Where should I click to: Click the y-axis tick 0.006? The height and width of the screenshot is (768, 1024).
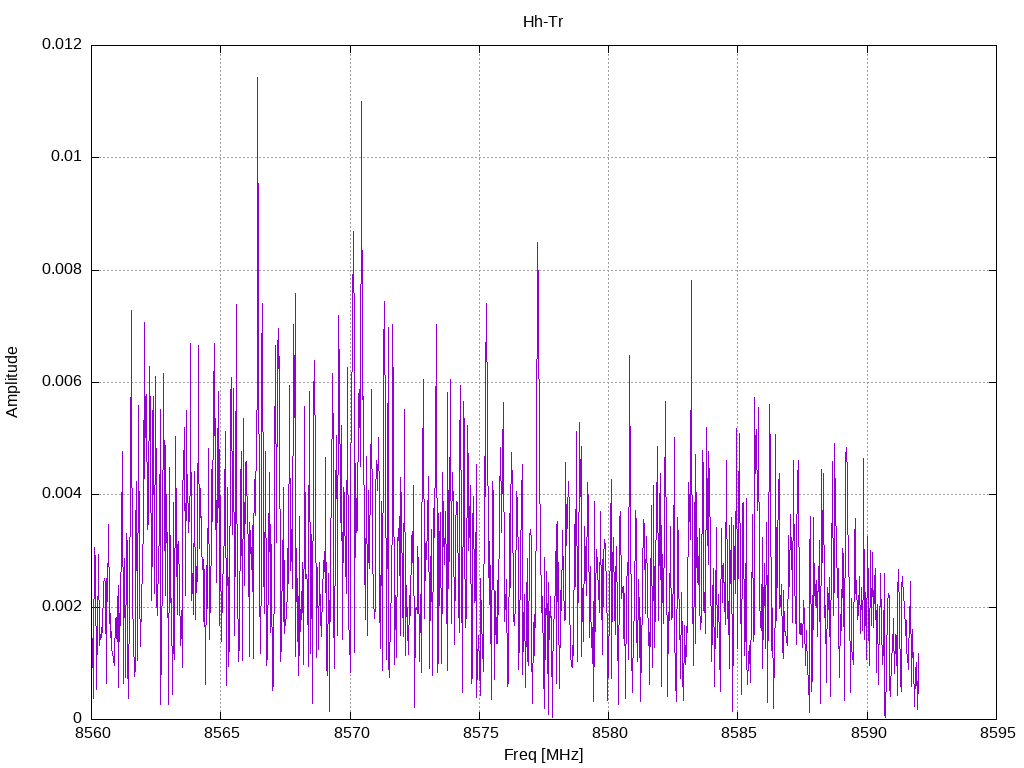tap(62, 382)
